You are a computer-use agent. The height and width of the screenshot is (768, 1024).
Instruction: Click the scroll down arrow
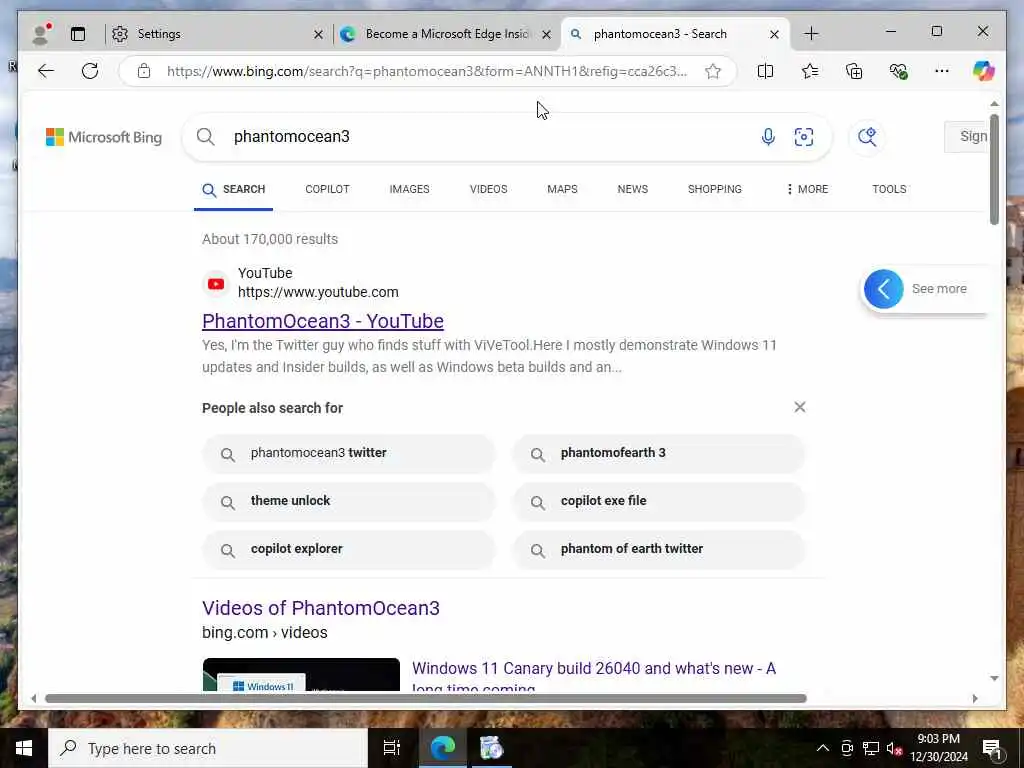(994, 679)
